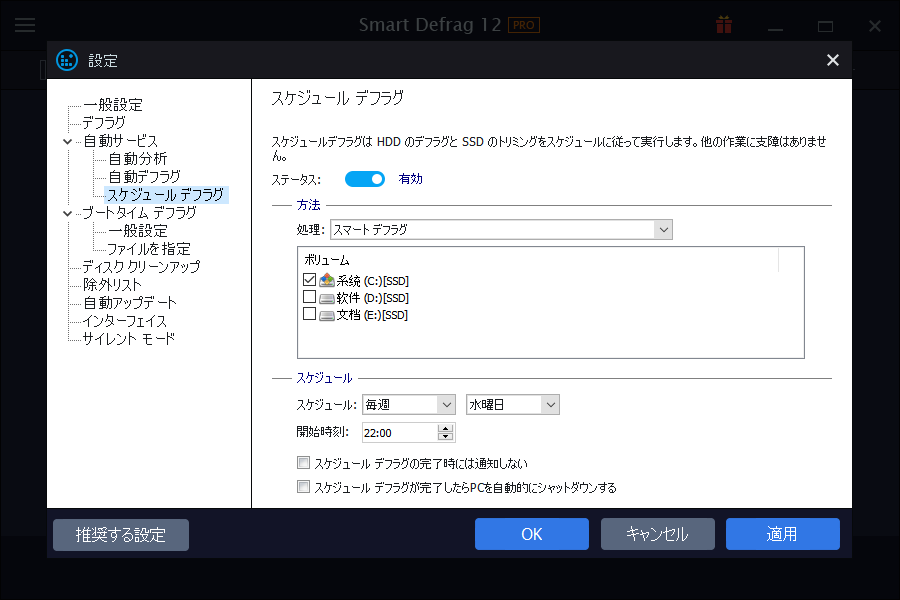Select インターフェイス tree item
The height and width of the screenshot is (600, 900).
125,321
